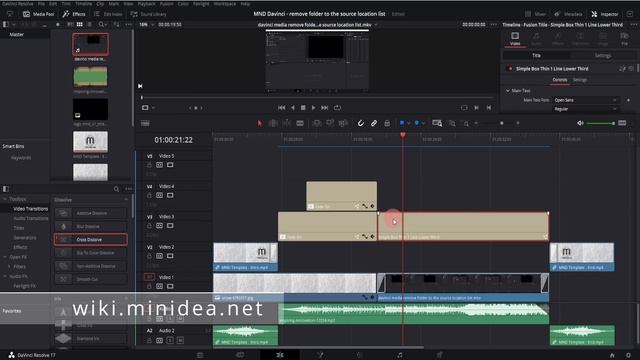This screenshot has height=360, width=640.
Task: Play timeline in reverse
Action: (x=293, y=108)
